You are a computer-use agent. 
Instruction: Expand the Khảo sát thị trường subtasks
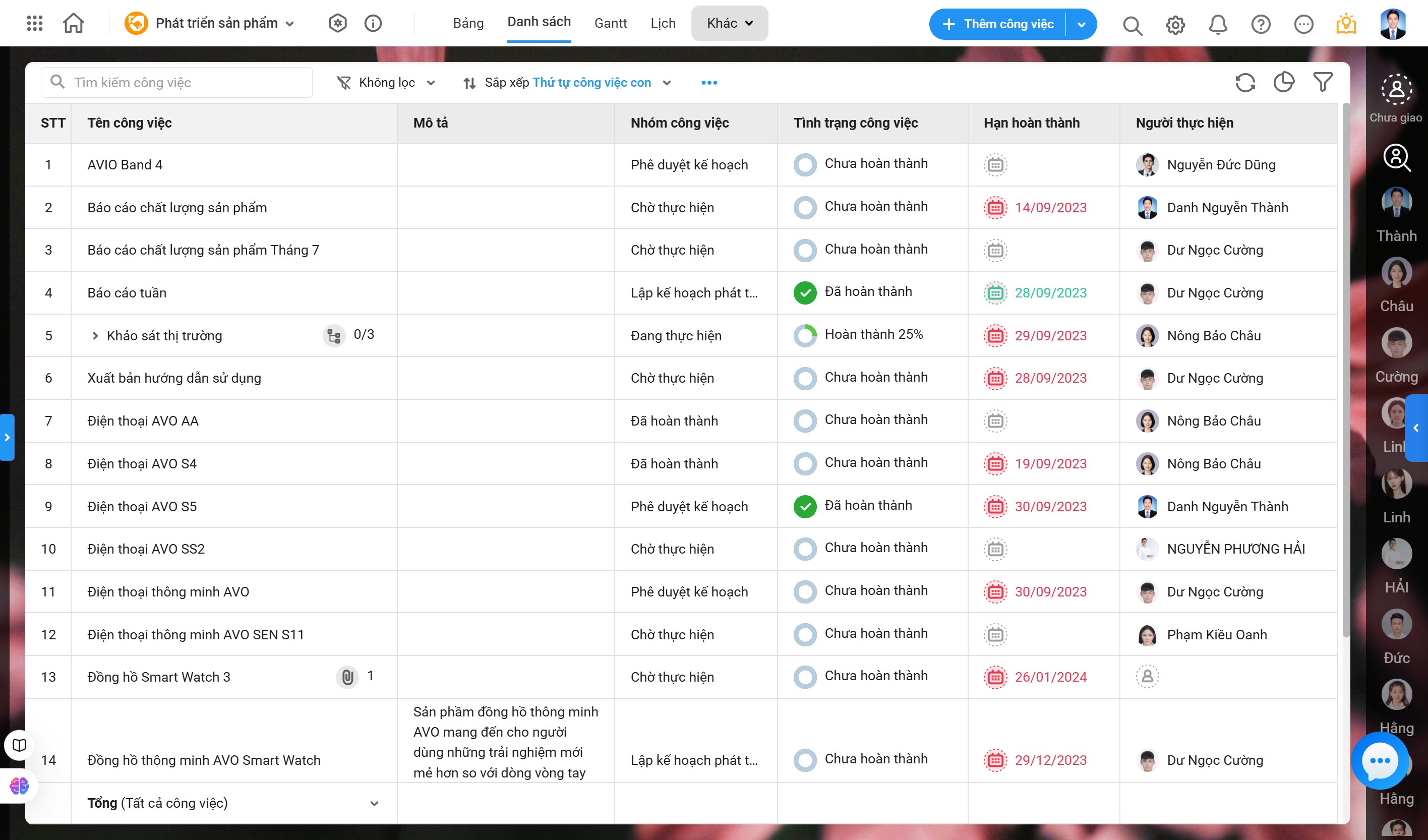click(x=95, y=336)
